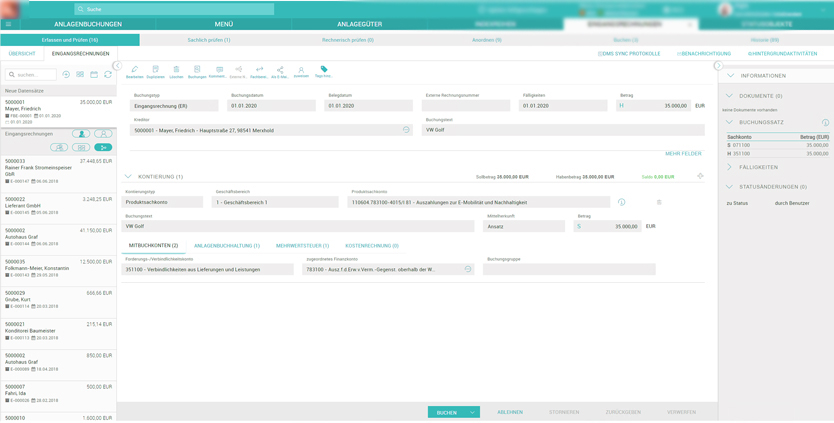Click the refresh icon in list toolbar

(x=108, y=75)
